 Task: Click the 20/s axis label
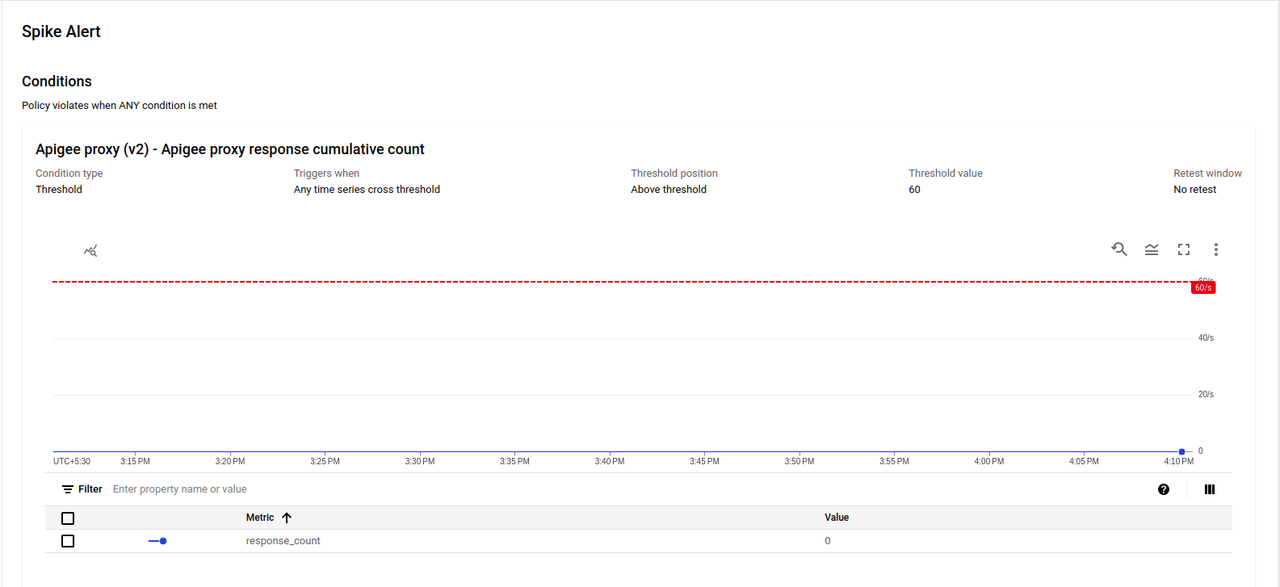(1206, 394)
